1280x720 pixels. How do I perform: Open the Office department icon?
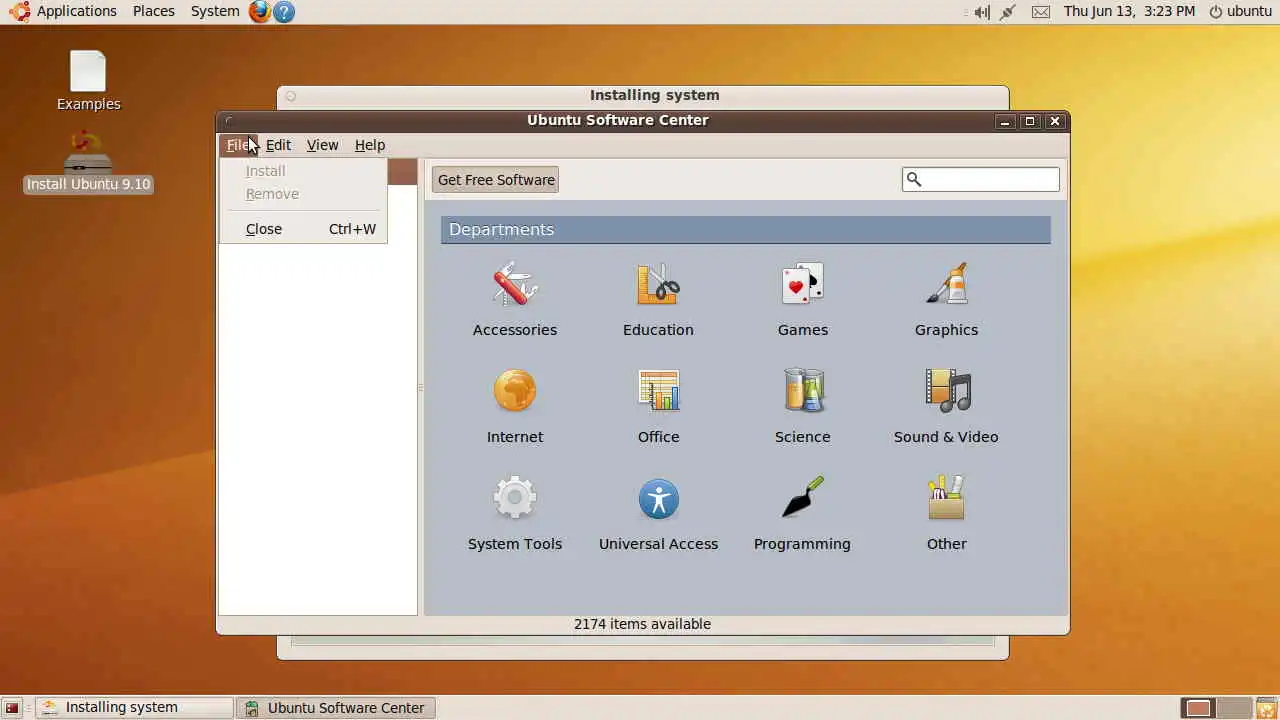(x=658, y=391)
